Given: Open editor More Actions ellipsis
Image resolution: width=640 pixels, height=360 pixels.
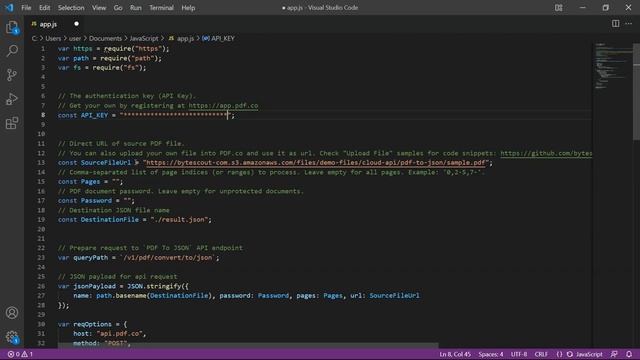Looking at the screenshot, I should [x=629, y=24].
